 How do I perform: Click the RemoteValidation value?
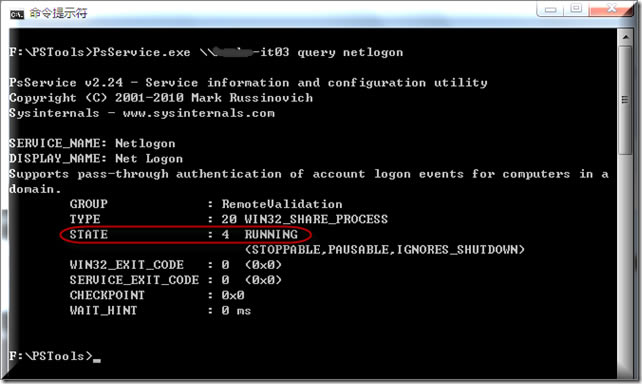click(282, 204)
